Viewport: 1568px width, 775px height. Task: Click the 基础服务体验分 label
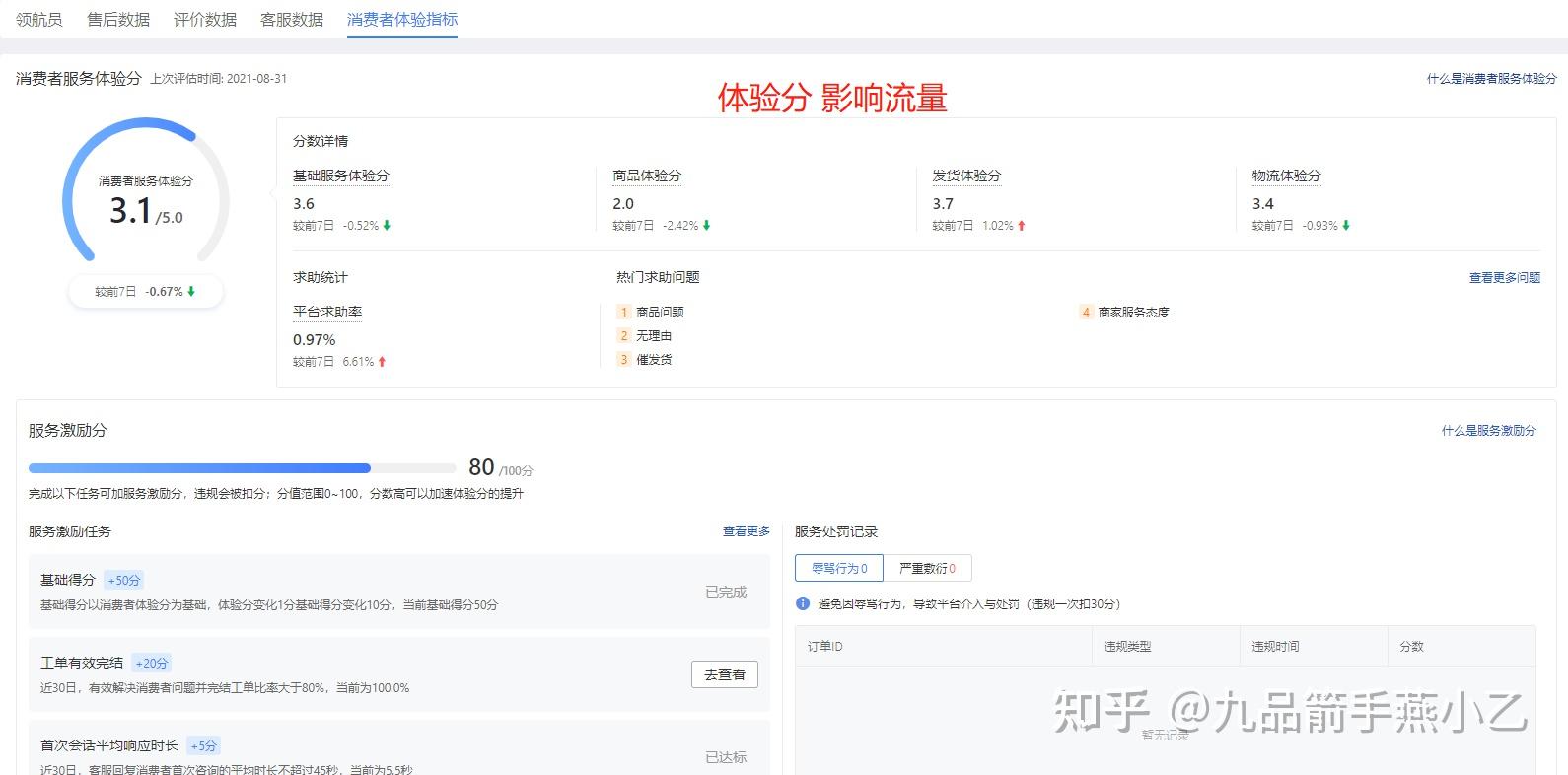click(341, 176)
